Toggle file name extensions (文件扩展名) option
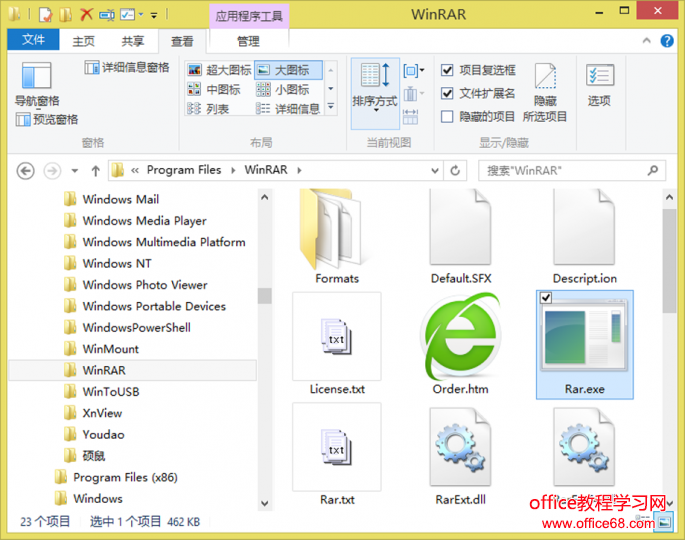 pyautogui.click(x=478, y=93)
